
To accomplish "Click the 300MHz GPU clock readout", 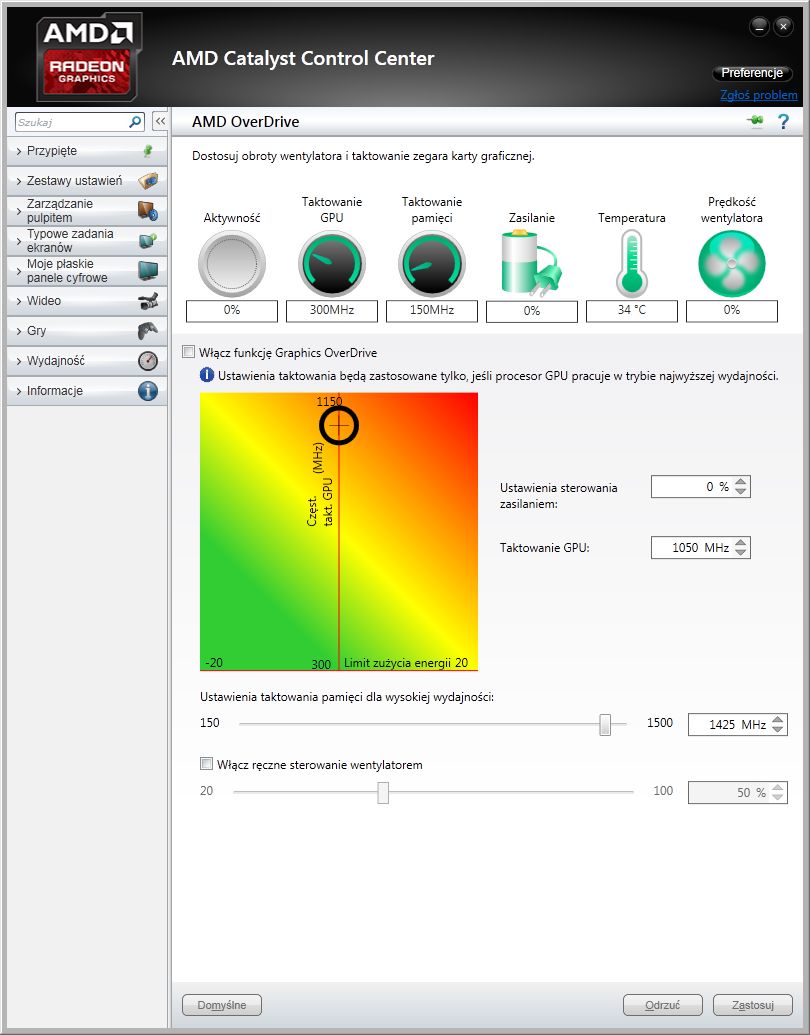I will tap(332, 310).
